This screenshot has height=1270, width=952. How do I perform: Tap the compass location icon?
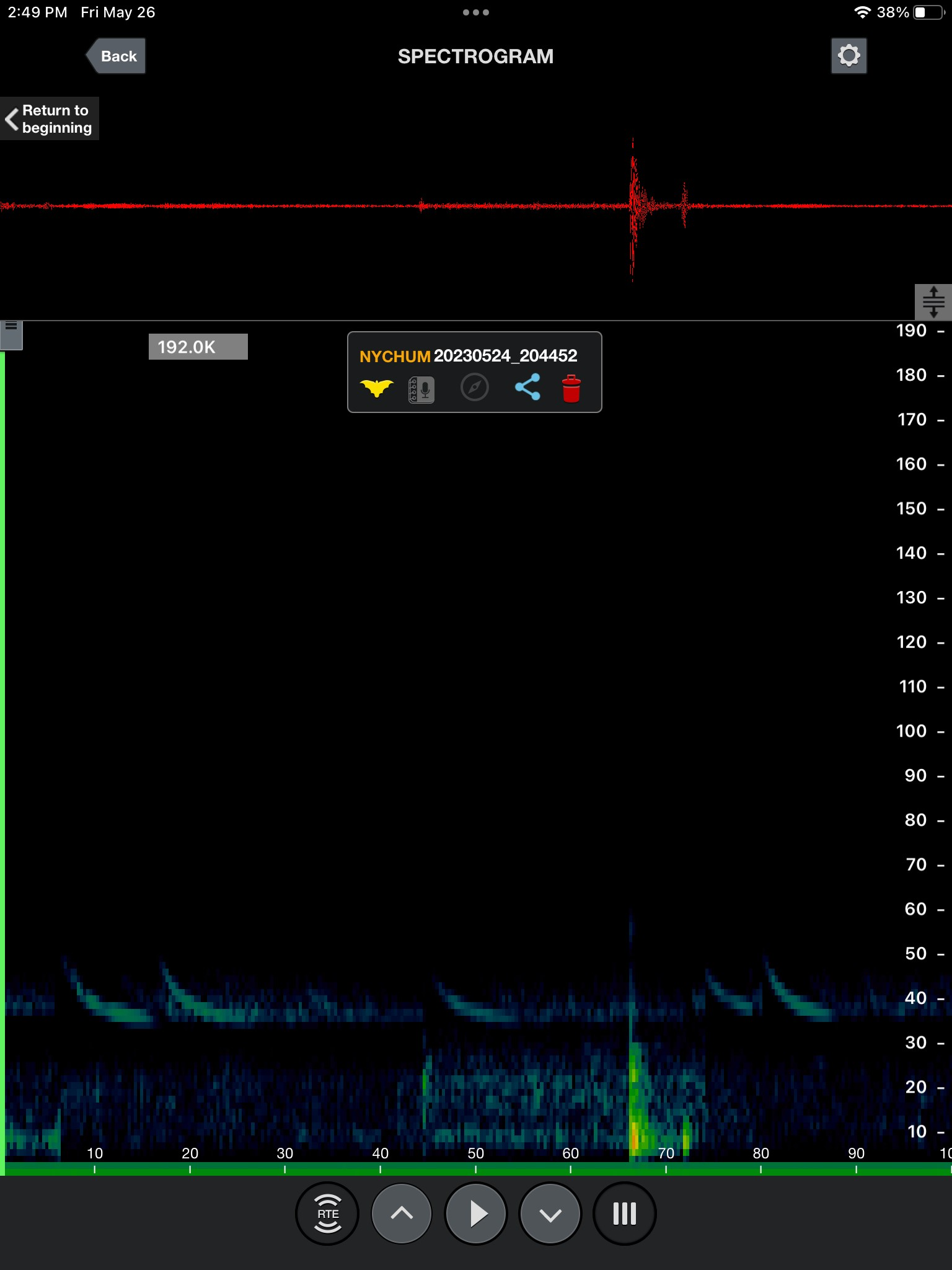pos(475,388)
